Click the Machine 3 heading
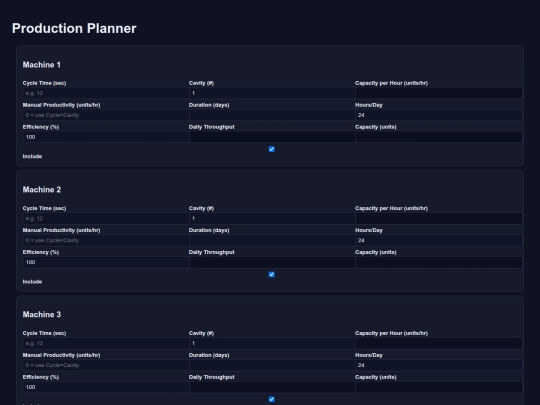This screenshot has width=540, height=405. [x=42, y=314]
